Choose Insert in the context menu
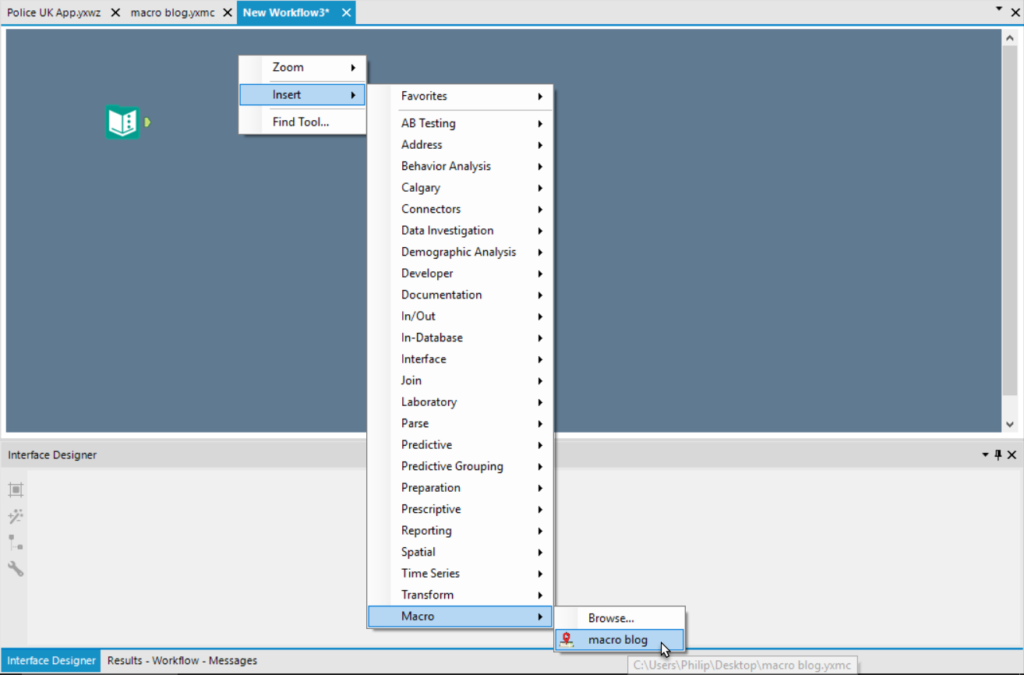This screenshot has height=675, width=1024. pyautogui.click(x=302, y=95)
